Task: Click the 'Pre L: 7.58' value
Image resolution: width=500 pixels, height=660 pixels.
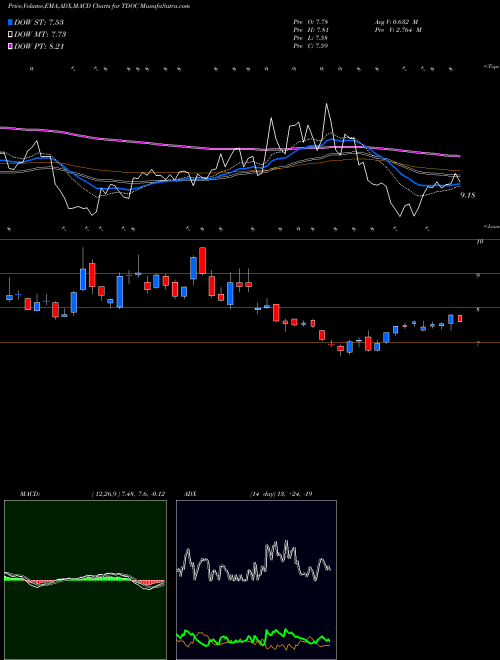Action: [311, 38]
